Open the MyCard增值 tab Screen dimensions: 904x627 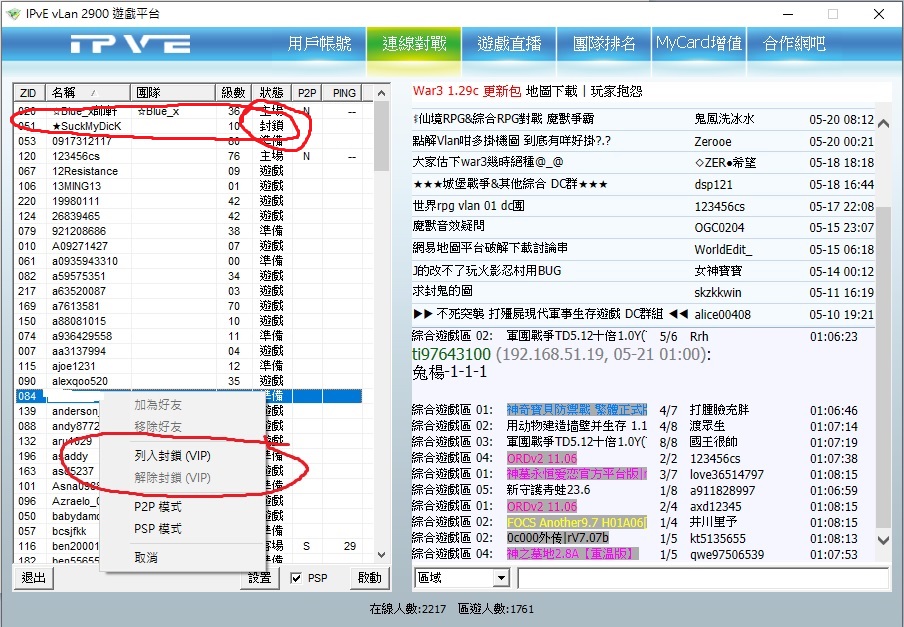(x=699, y=44)
